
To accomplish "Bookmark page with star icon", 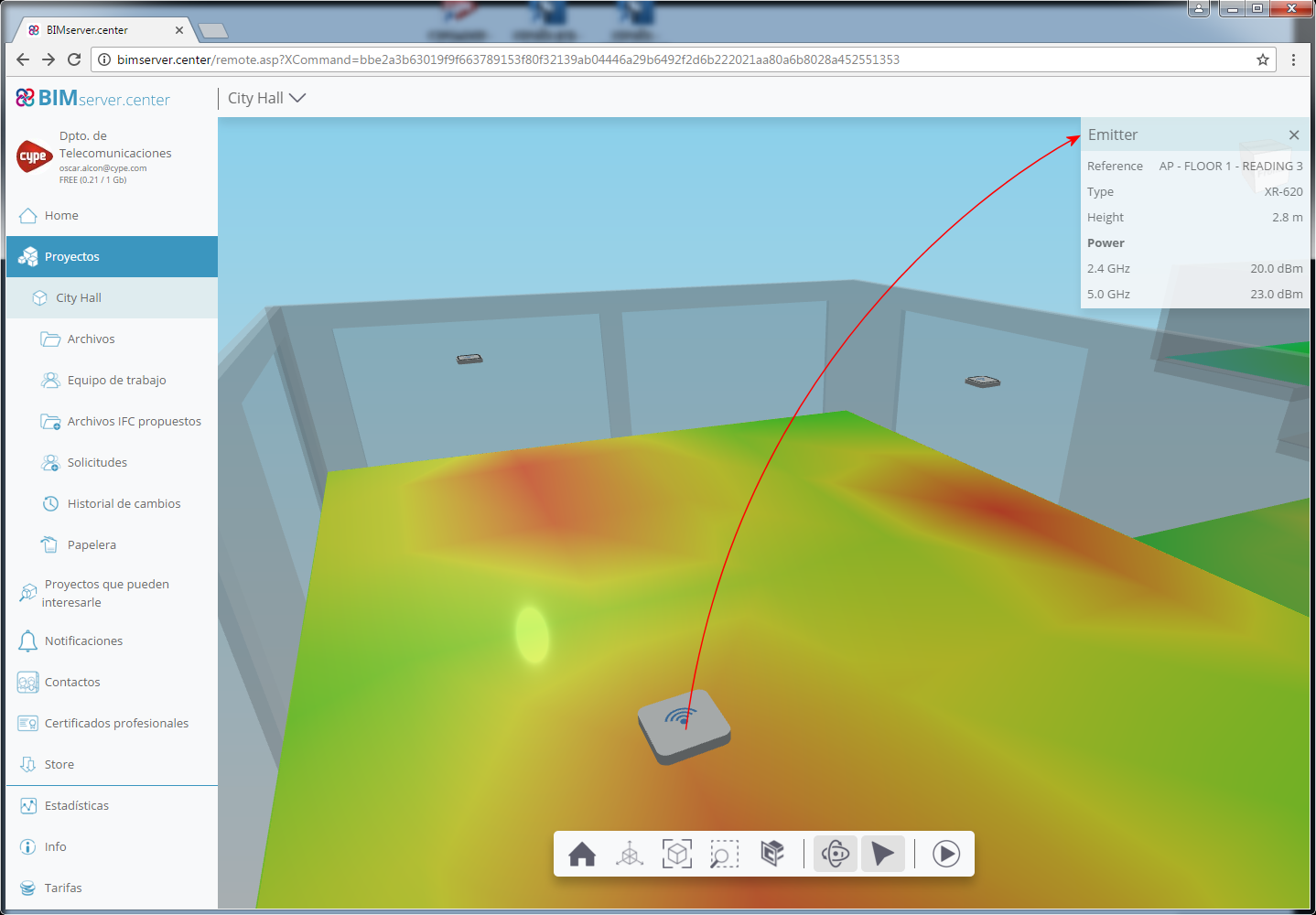I will coord(1263,59).
